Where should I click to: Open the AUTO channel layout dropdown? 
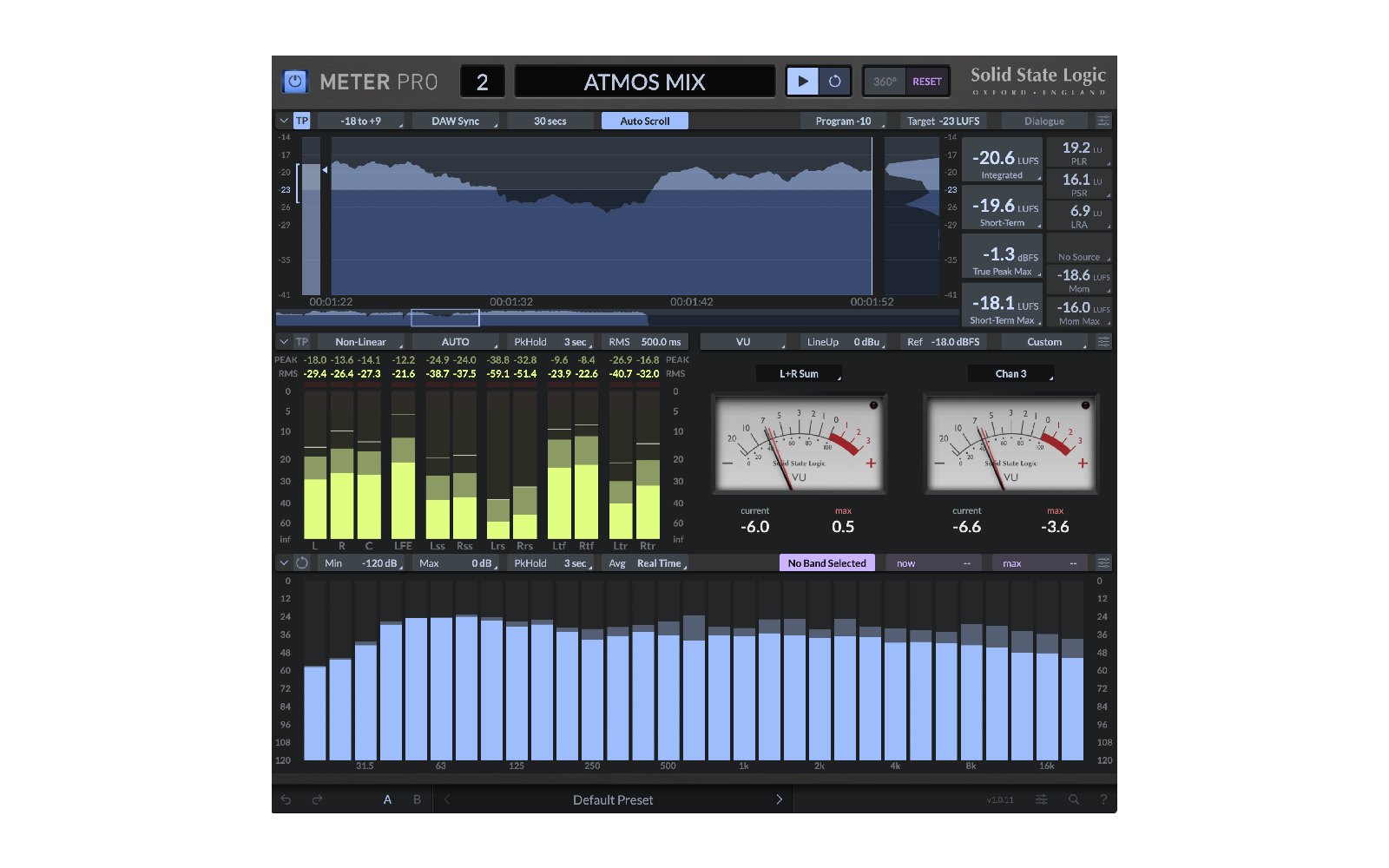coord(456,342)
